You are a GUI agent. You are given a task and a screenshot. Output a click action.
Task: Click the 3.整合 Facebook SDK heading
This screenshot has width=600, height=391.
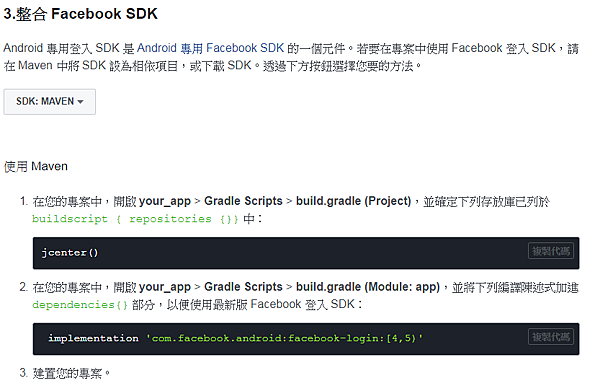point(80,14)
